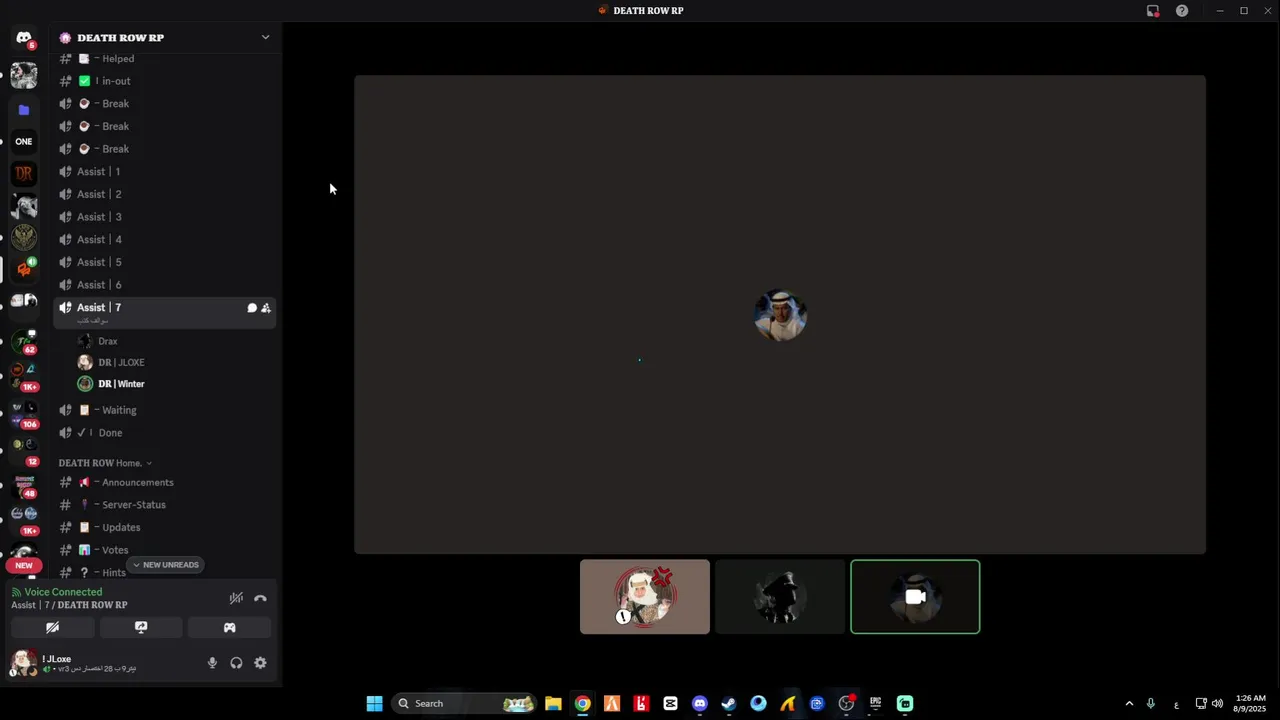The width and height of the screenshot is (1280, 720).
Task: Select the green-outlined camera participant tile
Action: [x=915, y=597]
